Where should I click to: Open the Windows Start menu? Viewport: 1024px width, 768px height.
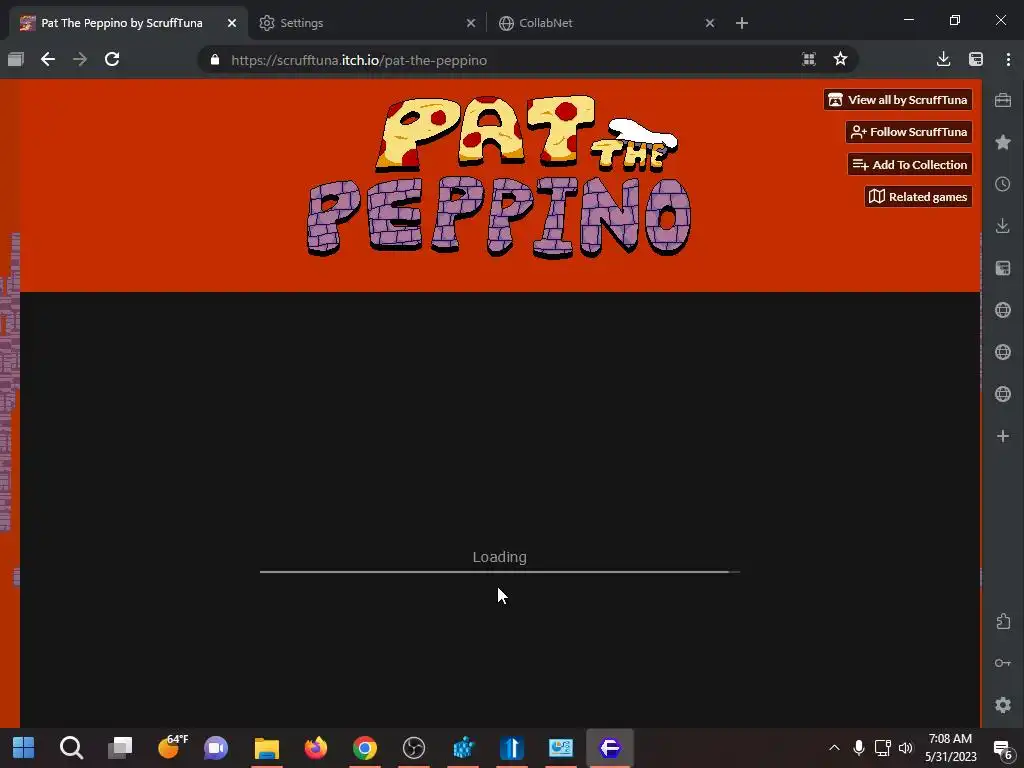pyautogui.click(x=24, y=748)
